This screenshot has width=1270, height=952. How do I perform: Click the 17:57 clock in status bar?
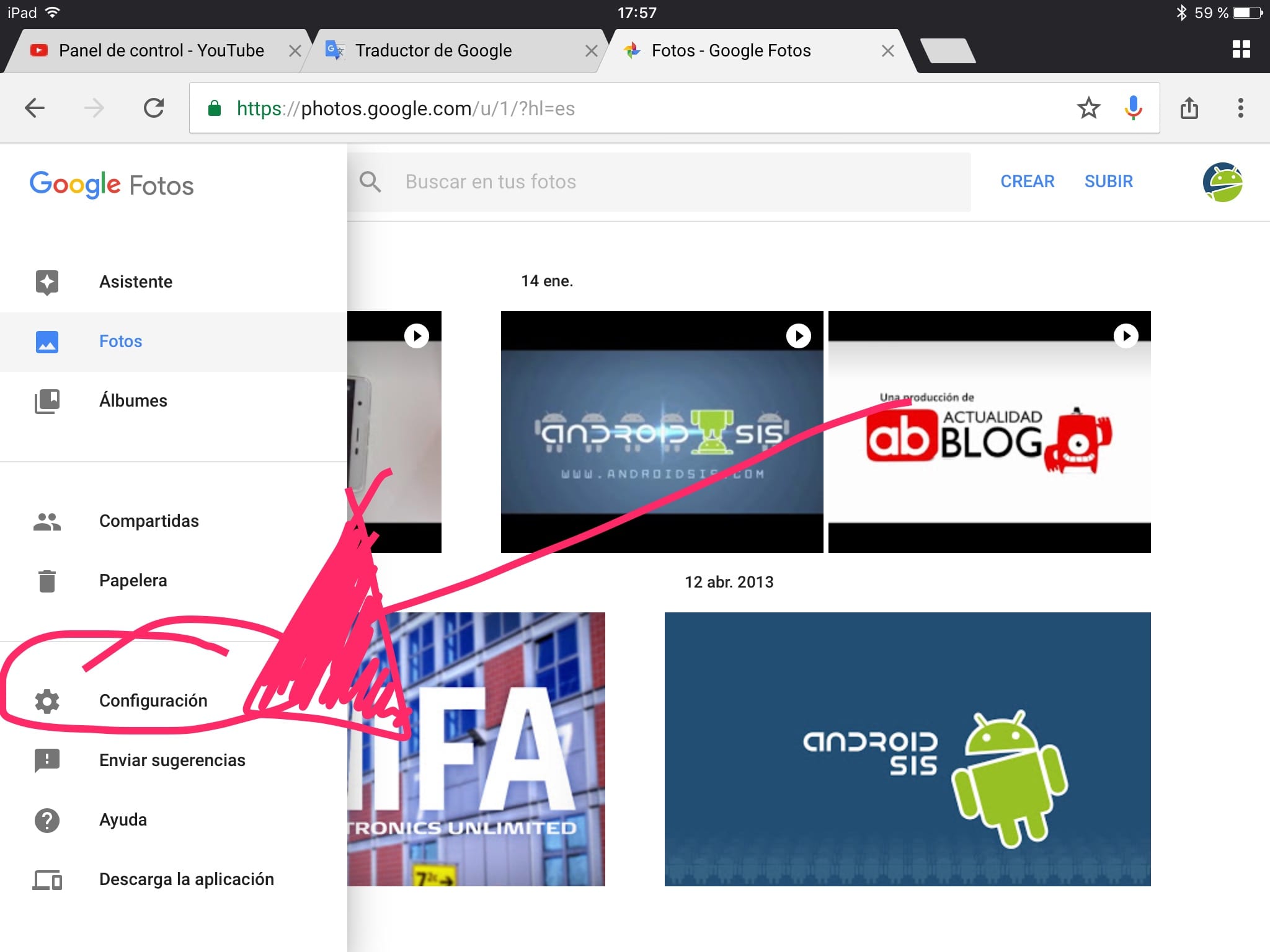coord(637,12)
